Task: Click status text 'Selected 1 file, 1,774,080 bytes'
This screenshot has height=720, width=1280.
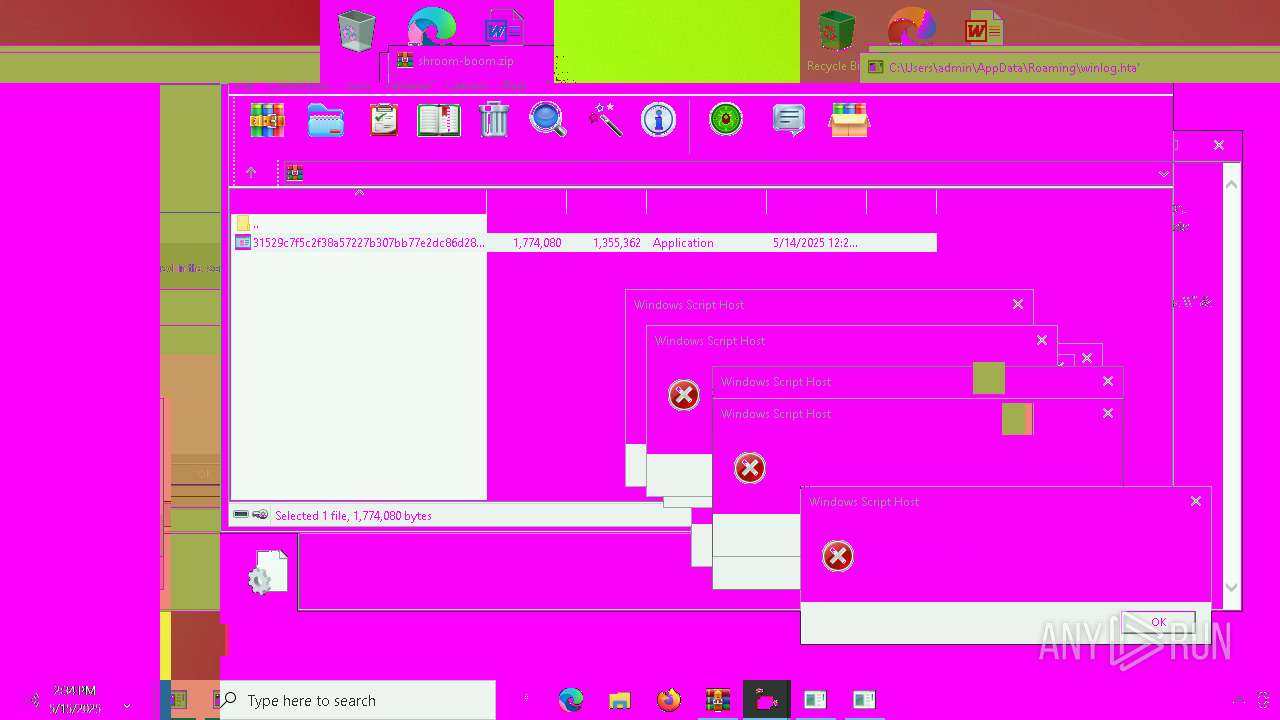Action: pyautogui.click(x=353, y=516)
